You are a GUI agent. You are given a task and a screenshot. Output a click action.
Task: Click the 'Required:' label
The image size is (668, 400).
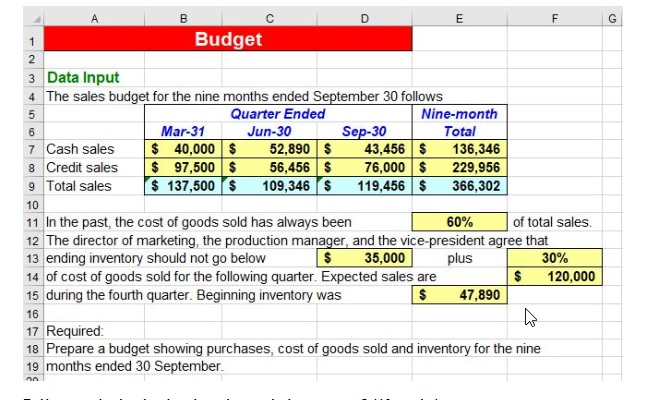click(75, 331)
